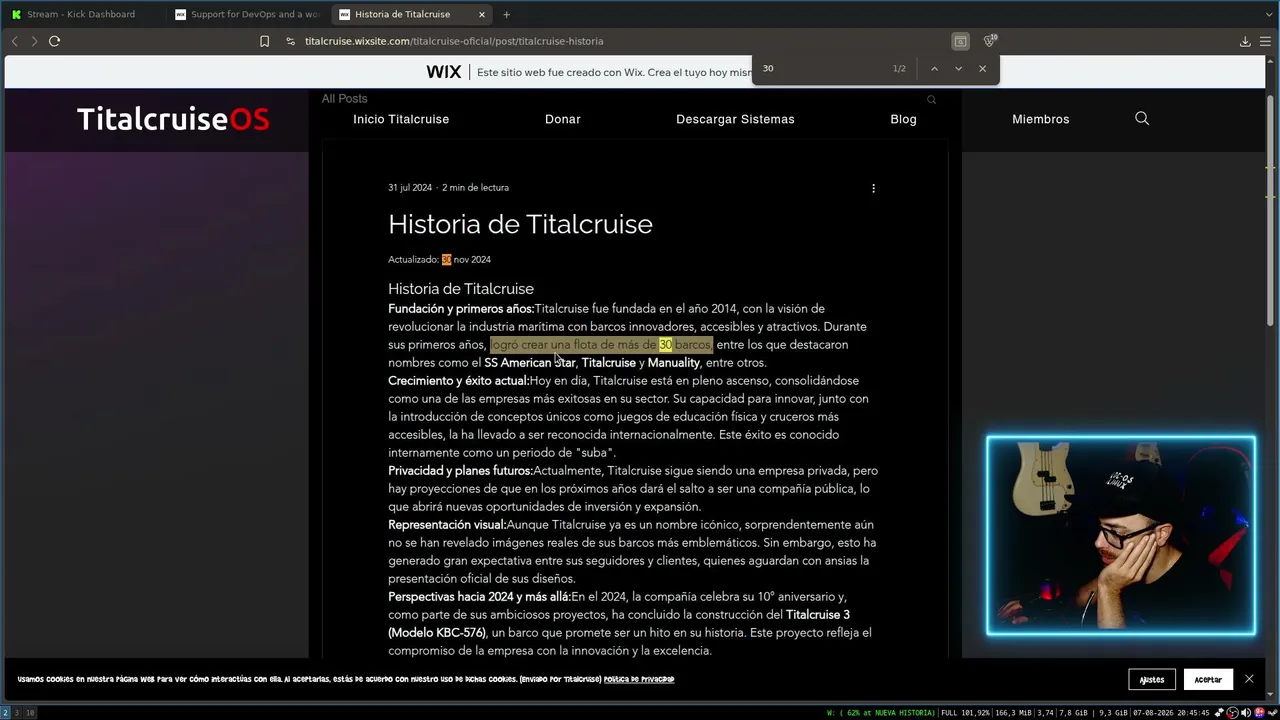The width and height of the screenshot is (1280, 720).
Task: Click the "(Modelo KBC-576)" bold text
Action: pos(437,633)
